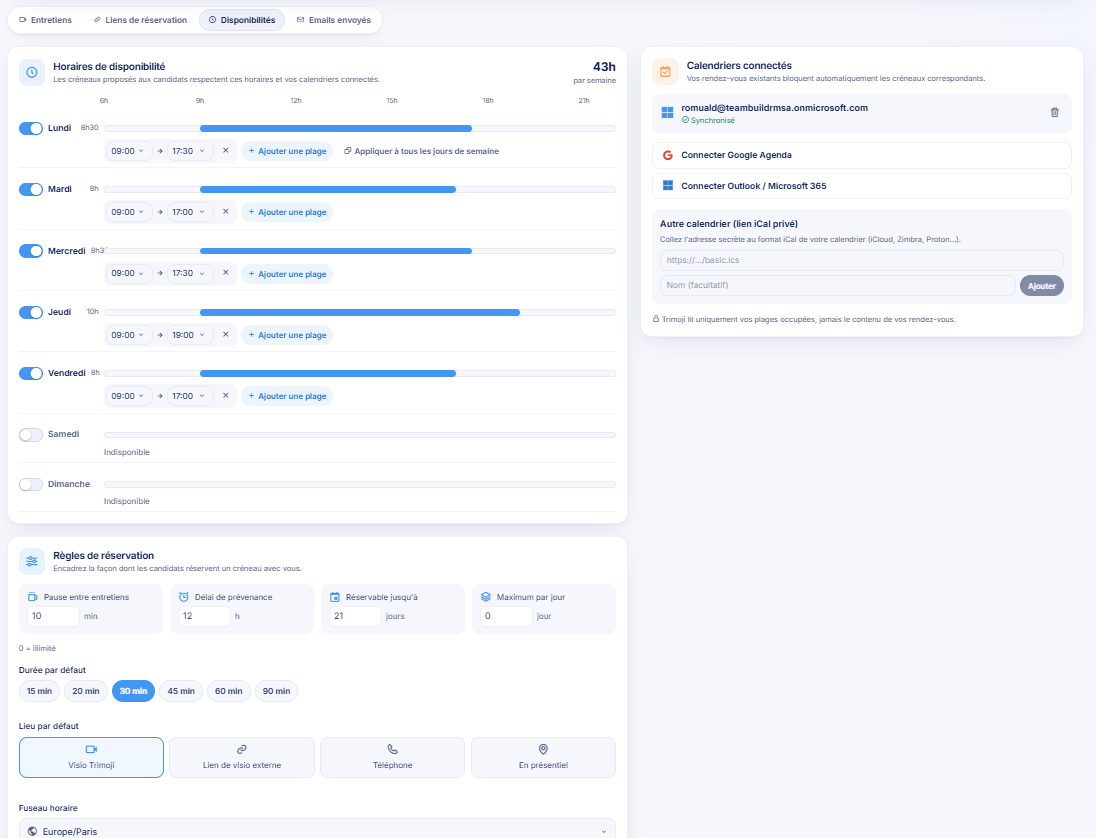This screenshot has width=1096, height=838.
Task: Remove Mercredi time range with X icon
Action: pyautogui.click(x=226, y=273)
